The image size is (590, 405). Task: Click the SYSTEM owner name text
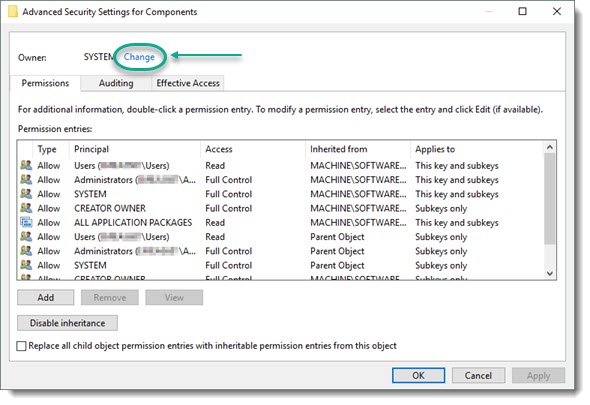pyautogui.click(x=99, y=57)
